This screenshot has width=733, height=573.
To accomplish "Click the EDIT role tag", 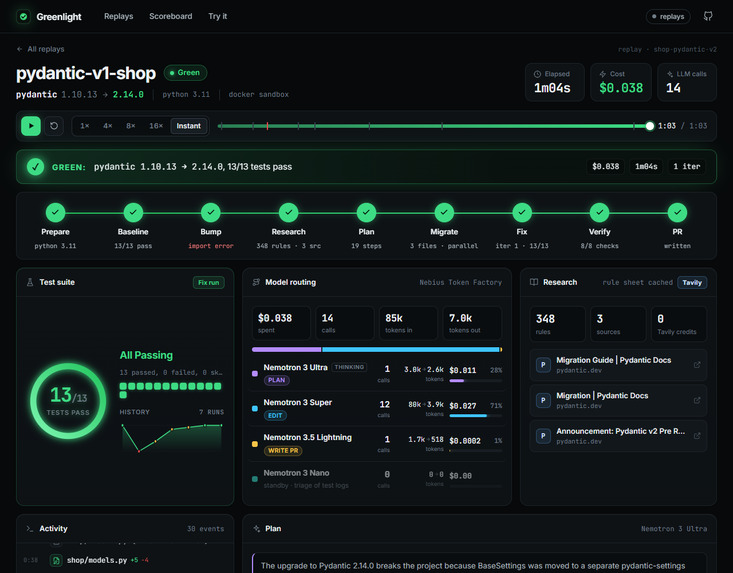I will click(275, 415).
